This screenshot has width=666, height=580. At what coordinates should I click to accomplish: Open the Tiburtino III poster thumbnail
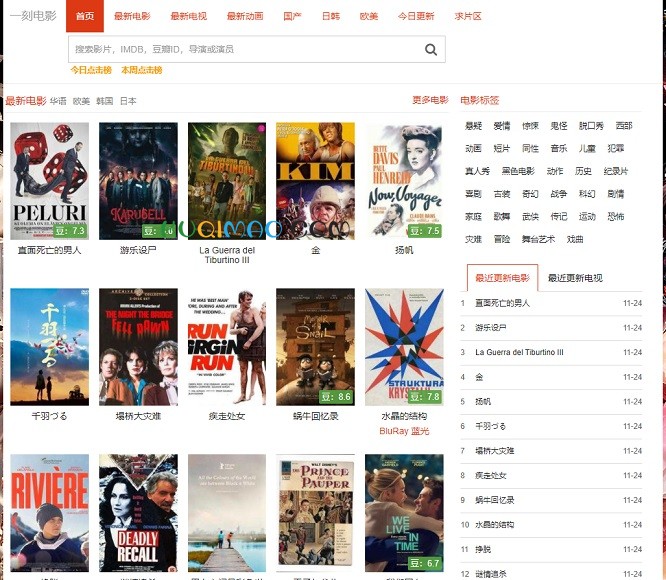click(x=227, y=181)
